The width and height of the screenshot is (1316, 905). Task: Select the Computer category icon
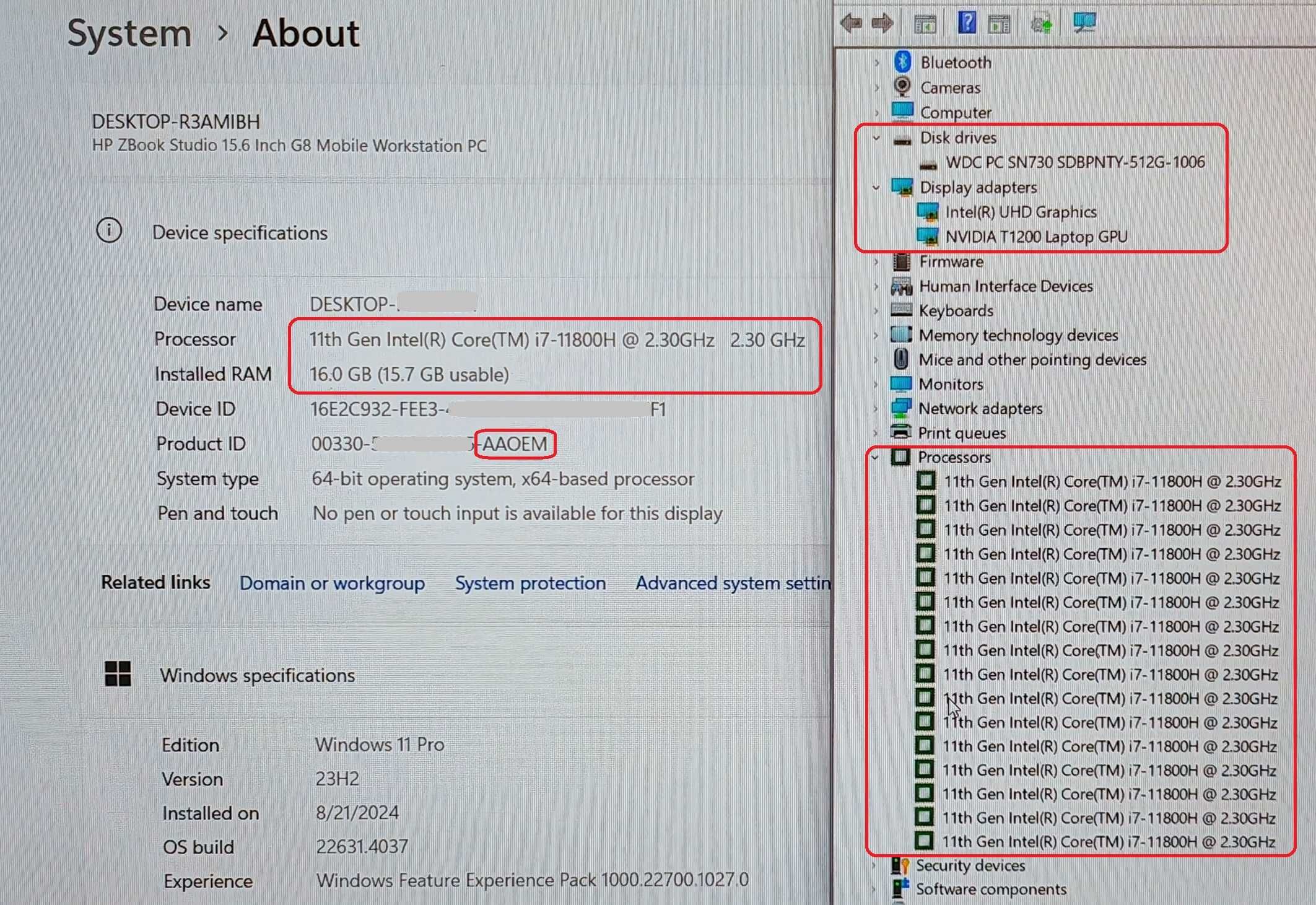902,111
